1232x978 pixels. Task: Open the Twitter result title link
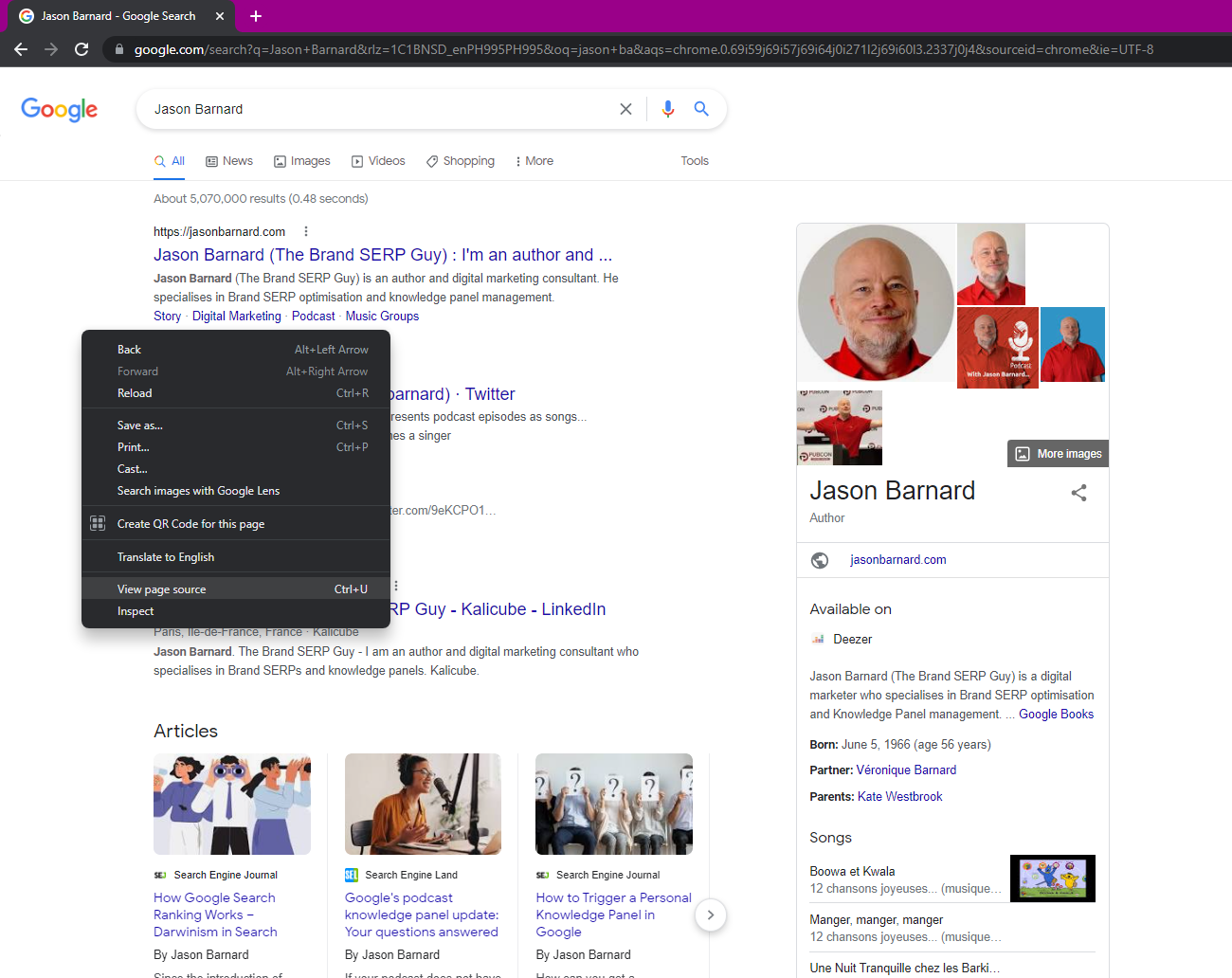pyautogui.click(x=452, y=394)
